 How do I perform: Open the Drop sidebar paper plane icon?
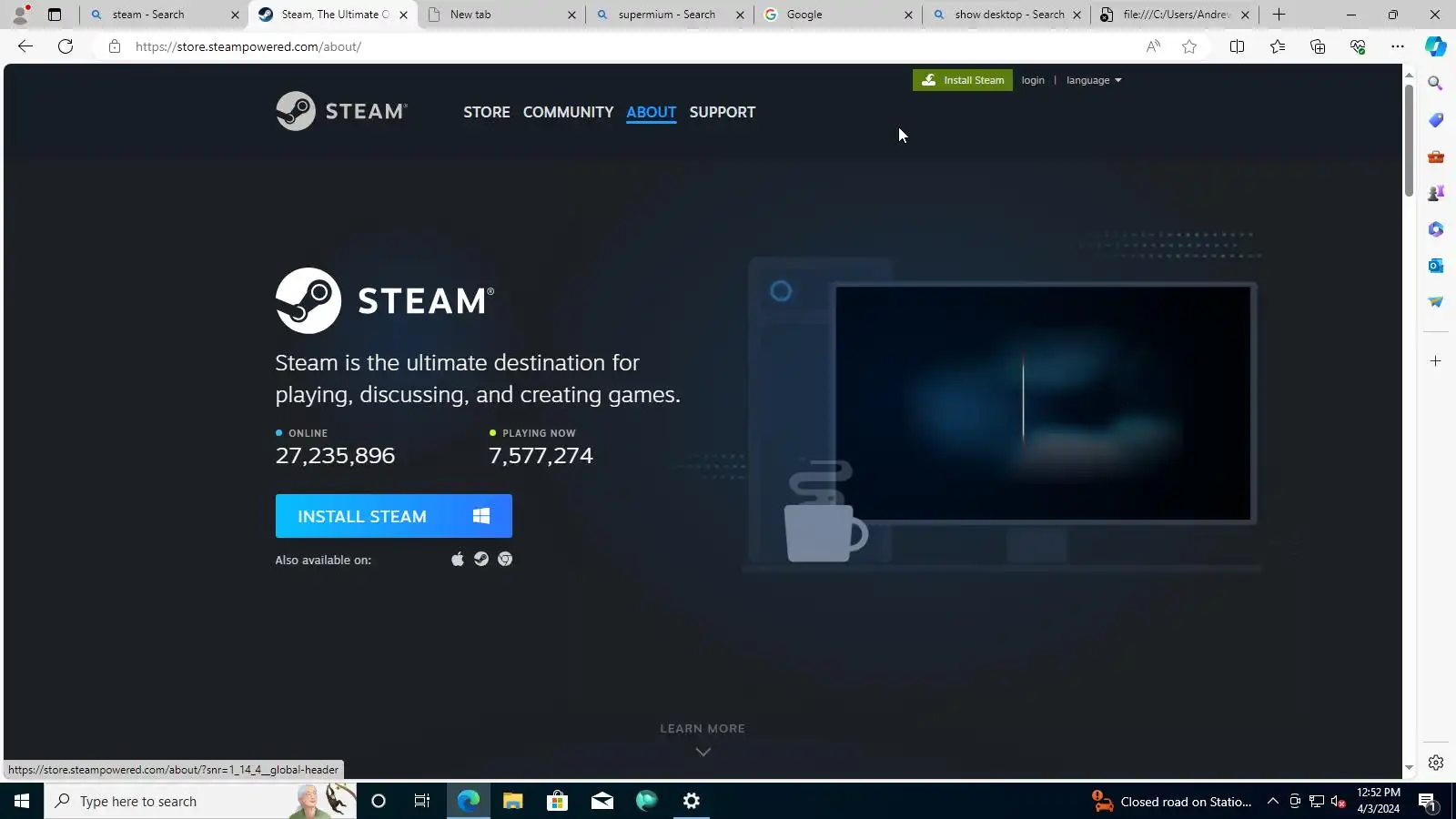tap(1436, 302)
